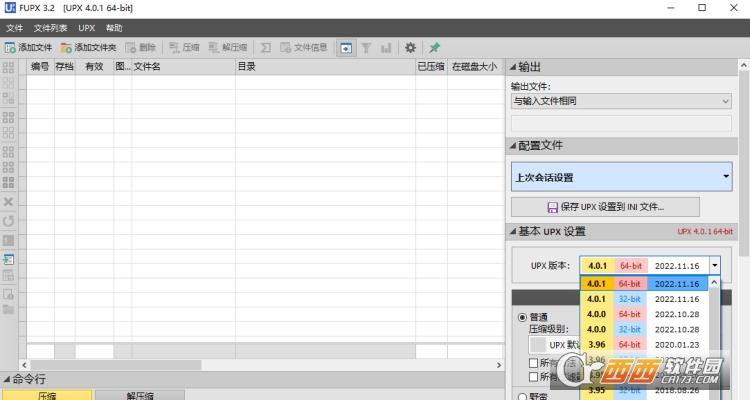Click the red UPX 4.0.1 64-bit label
This screenshot has height=400, width=750.
705,232
